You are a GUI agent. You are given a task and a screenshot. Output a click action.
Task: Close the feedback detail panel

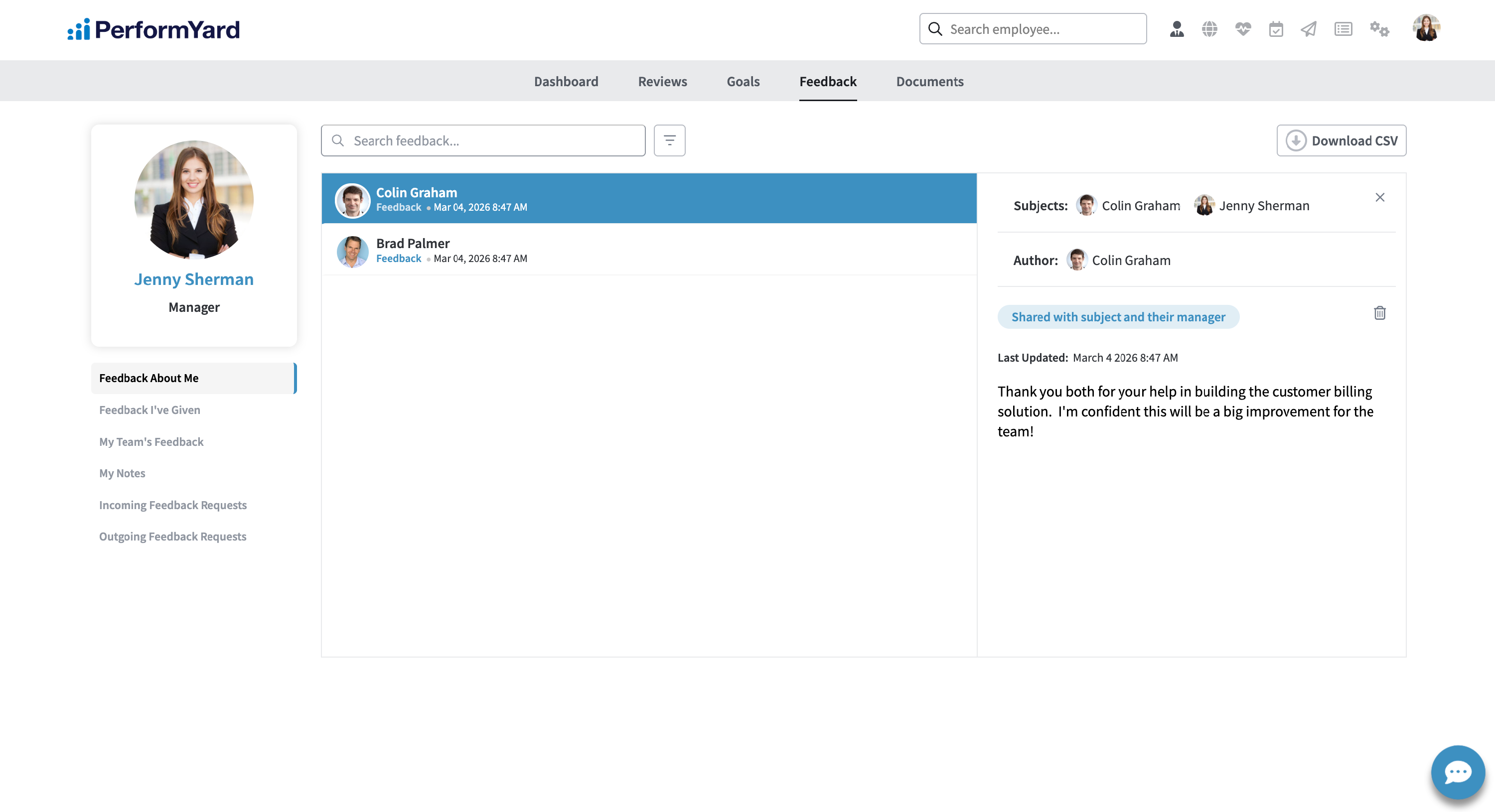tap(1379, 197)
